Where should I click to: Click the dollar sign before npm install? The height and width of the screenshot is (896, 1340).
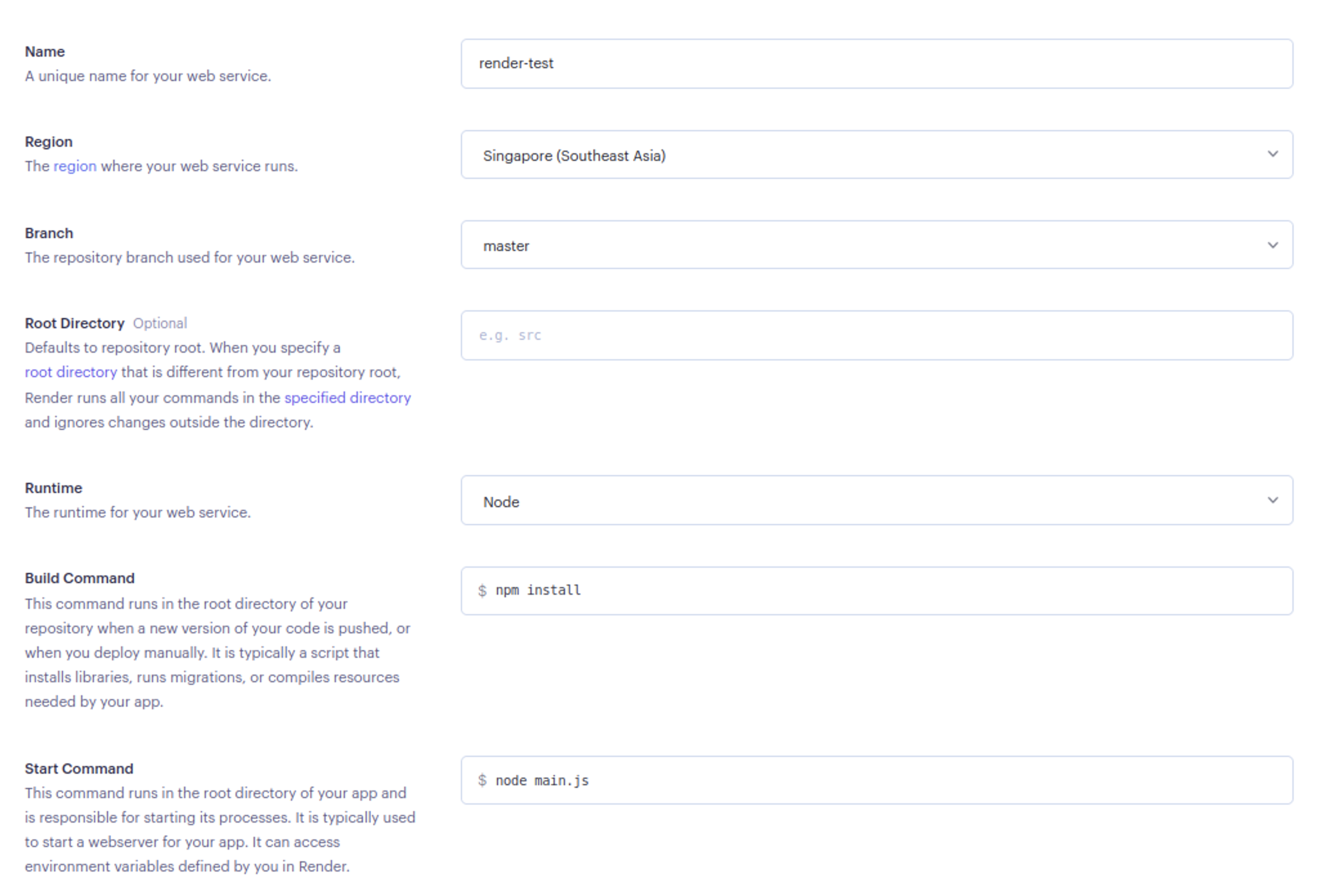point(482,591)
